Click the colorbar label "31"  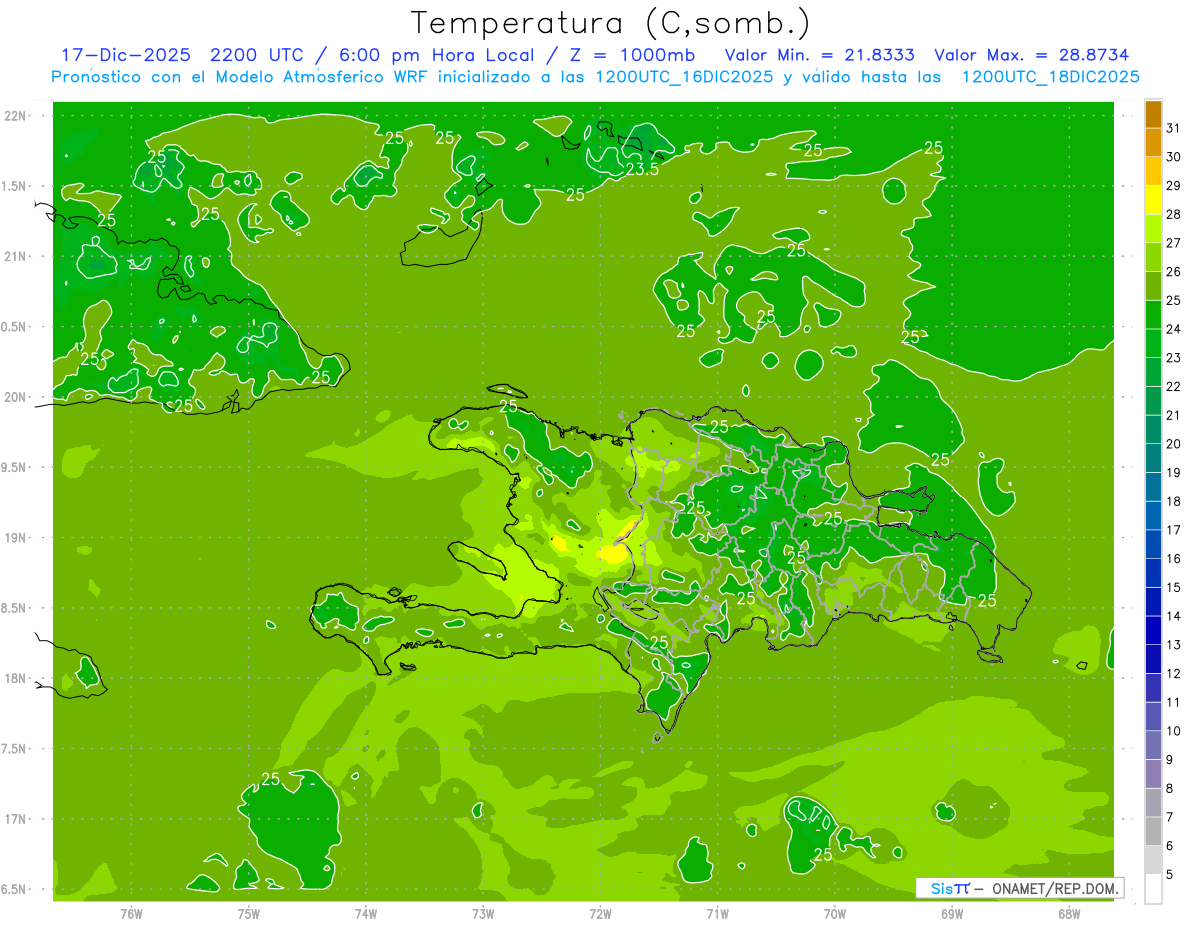tap(1173, 128)
